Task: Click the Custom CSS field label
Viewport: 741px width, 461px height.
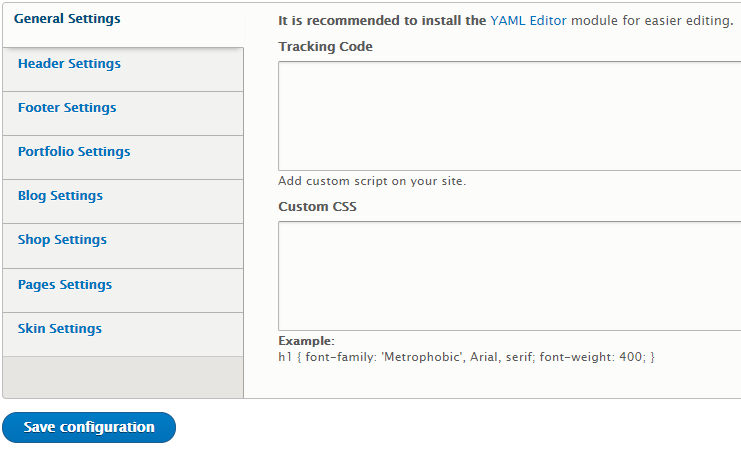Action: tap(317, 207)
